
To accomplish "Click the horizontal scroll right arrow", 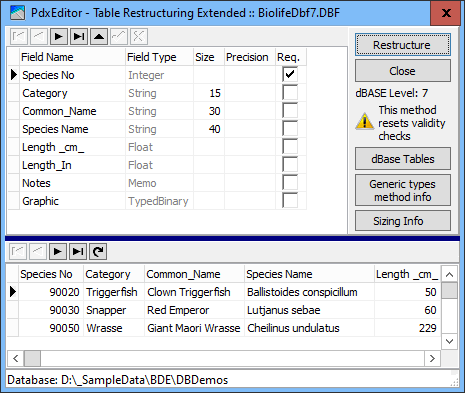I will click(432, 358).
